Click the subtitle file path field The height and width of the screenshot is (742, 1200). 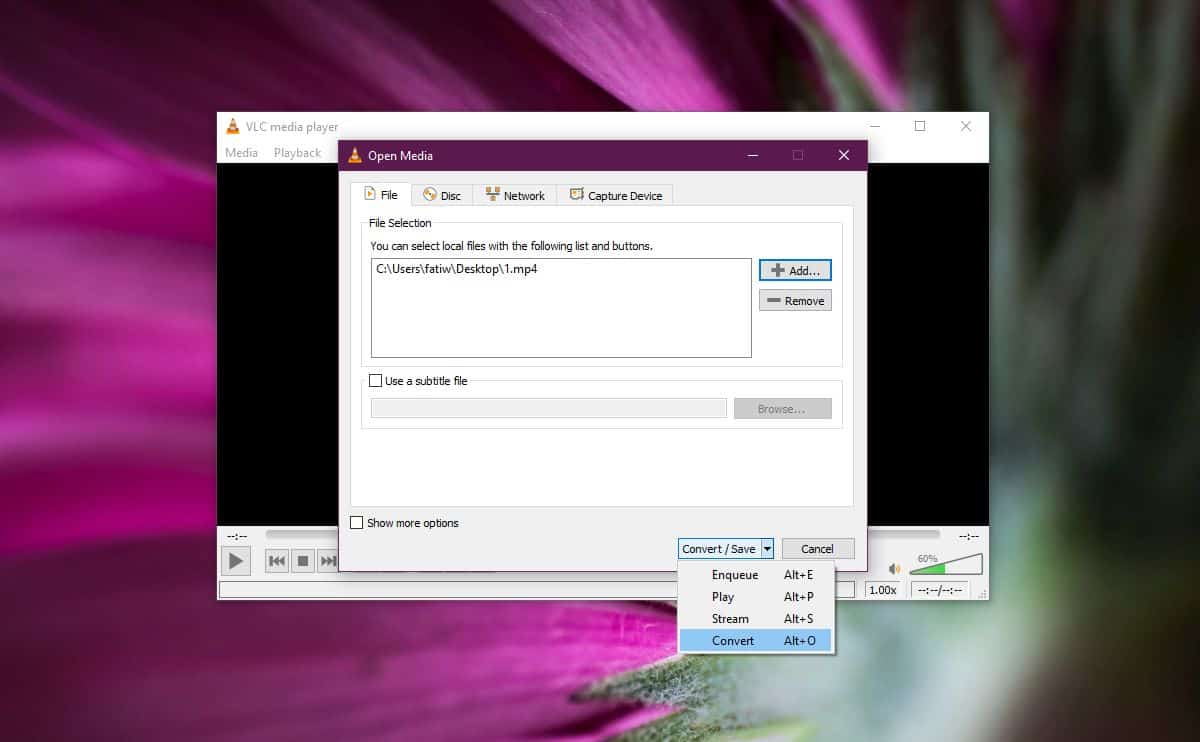click(x=549, y=408)
